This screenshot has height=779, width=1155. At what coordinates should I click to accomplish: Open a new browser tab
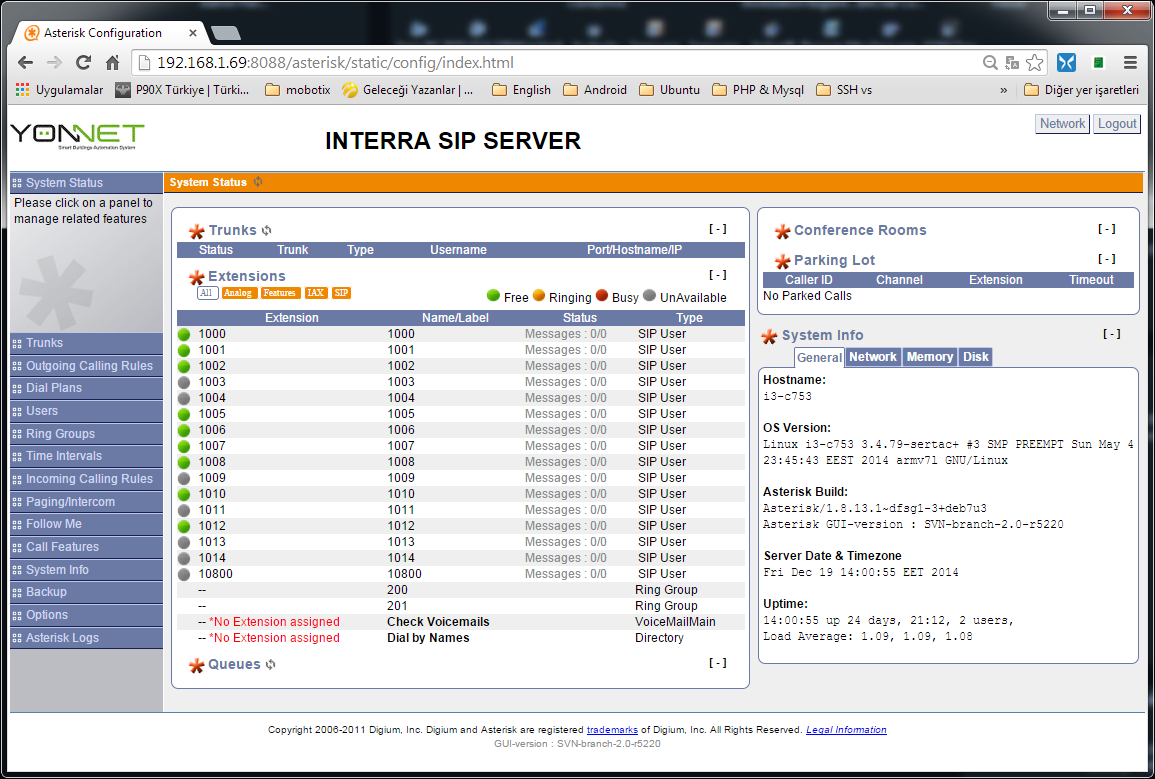(x=225, y=33)
